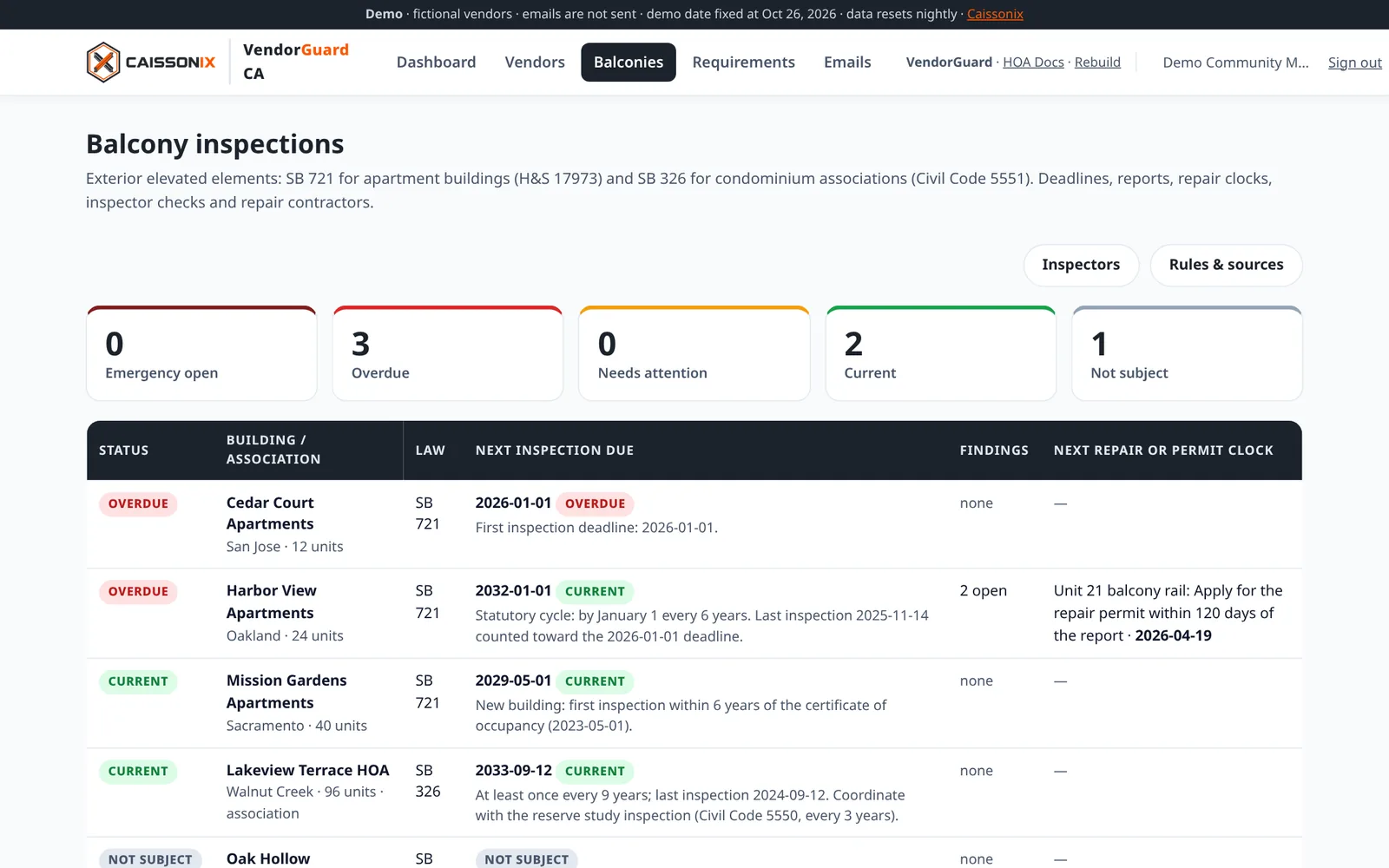Click CURRENT status badge for Lakeview Terrace
Screen dimensions: 1389x868
pyautogui.click(x=138, y=772)
